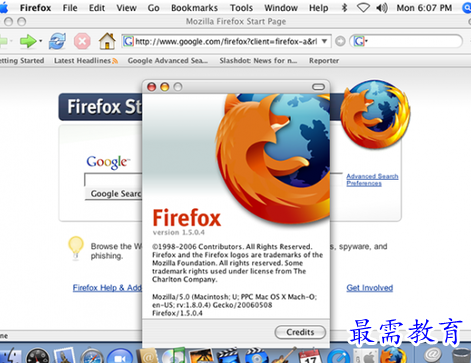
Task: Open the Advanced Search link
Action: coord(372,176)
